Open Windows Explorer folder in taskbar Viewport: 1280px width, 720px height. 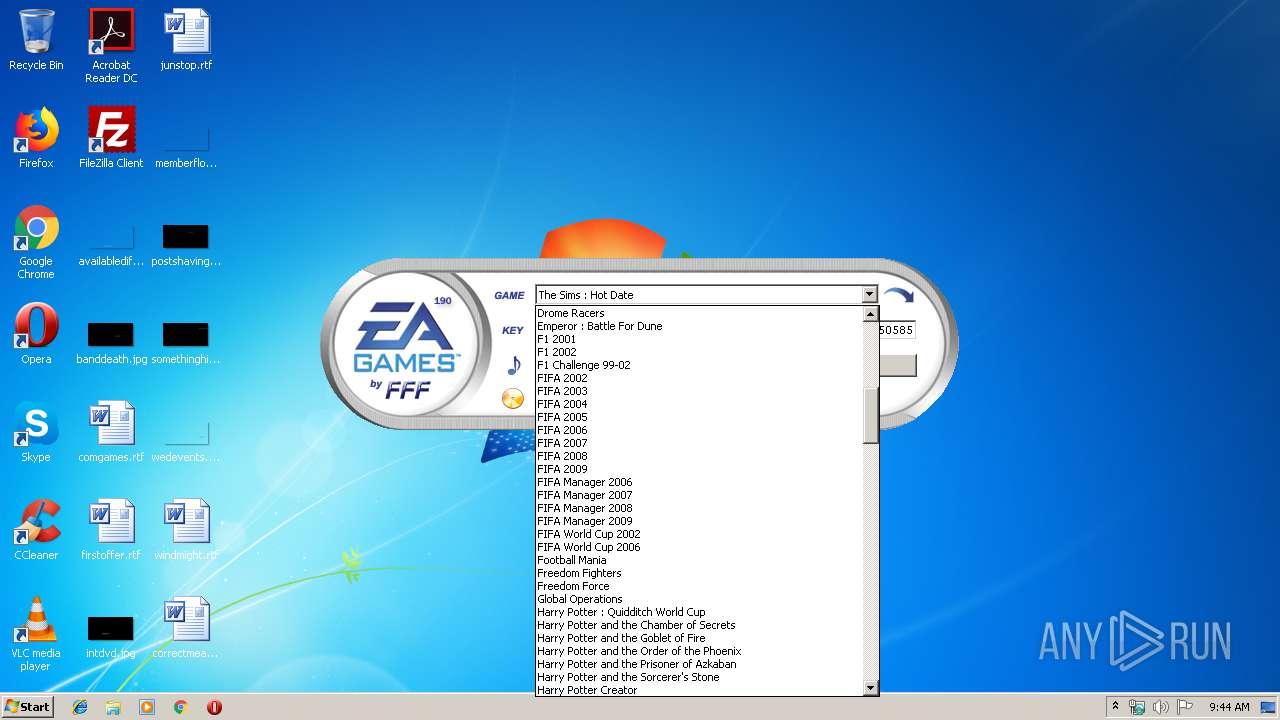(113, 707)
